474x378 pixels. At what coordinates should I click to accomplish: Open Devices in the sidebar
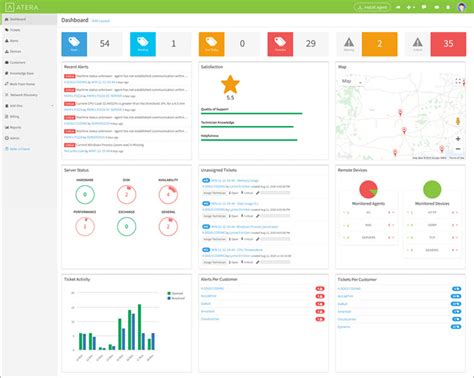15,51
